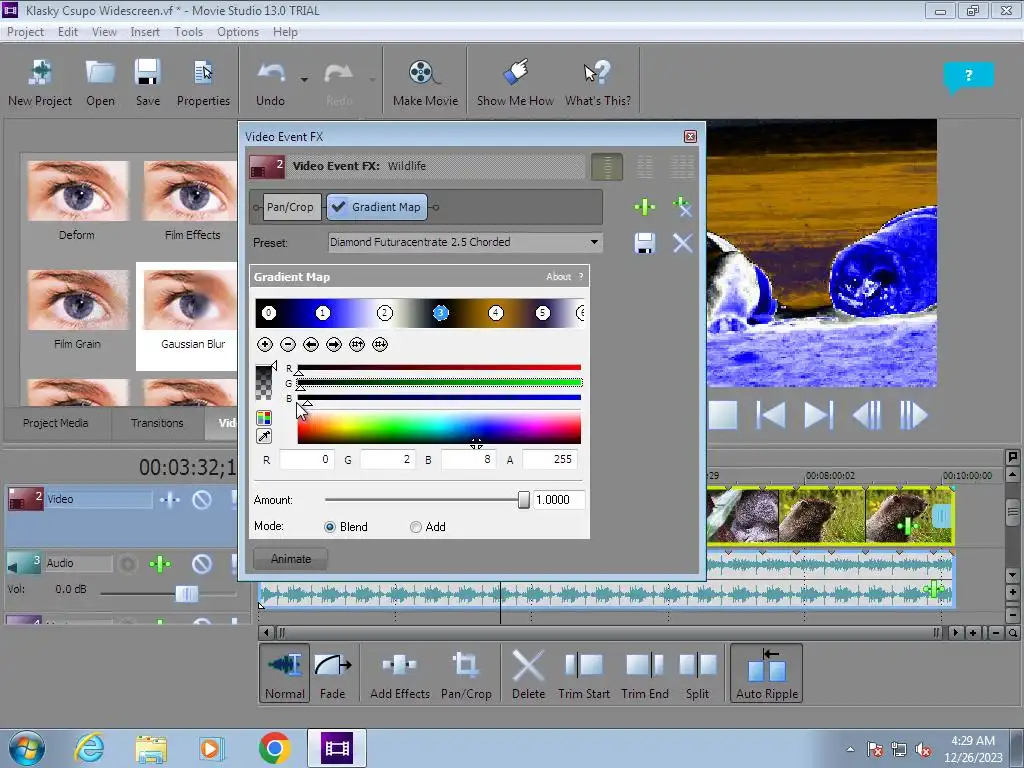Open the Tools menu
This screenshot has width=1024, height=768.
(188, 32)
